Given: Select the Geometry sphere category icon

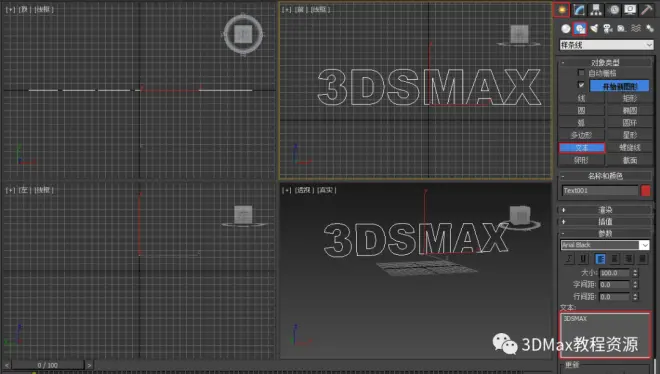Looking at the screenshot, I should tap(566, 29).
